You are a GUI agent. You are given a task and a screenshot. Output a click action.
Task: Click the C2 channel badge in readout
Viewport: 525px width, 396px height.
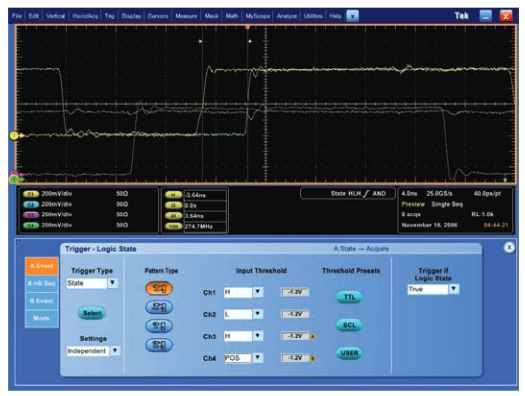(x=31, y=204)
